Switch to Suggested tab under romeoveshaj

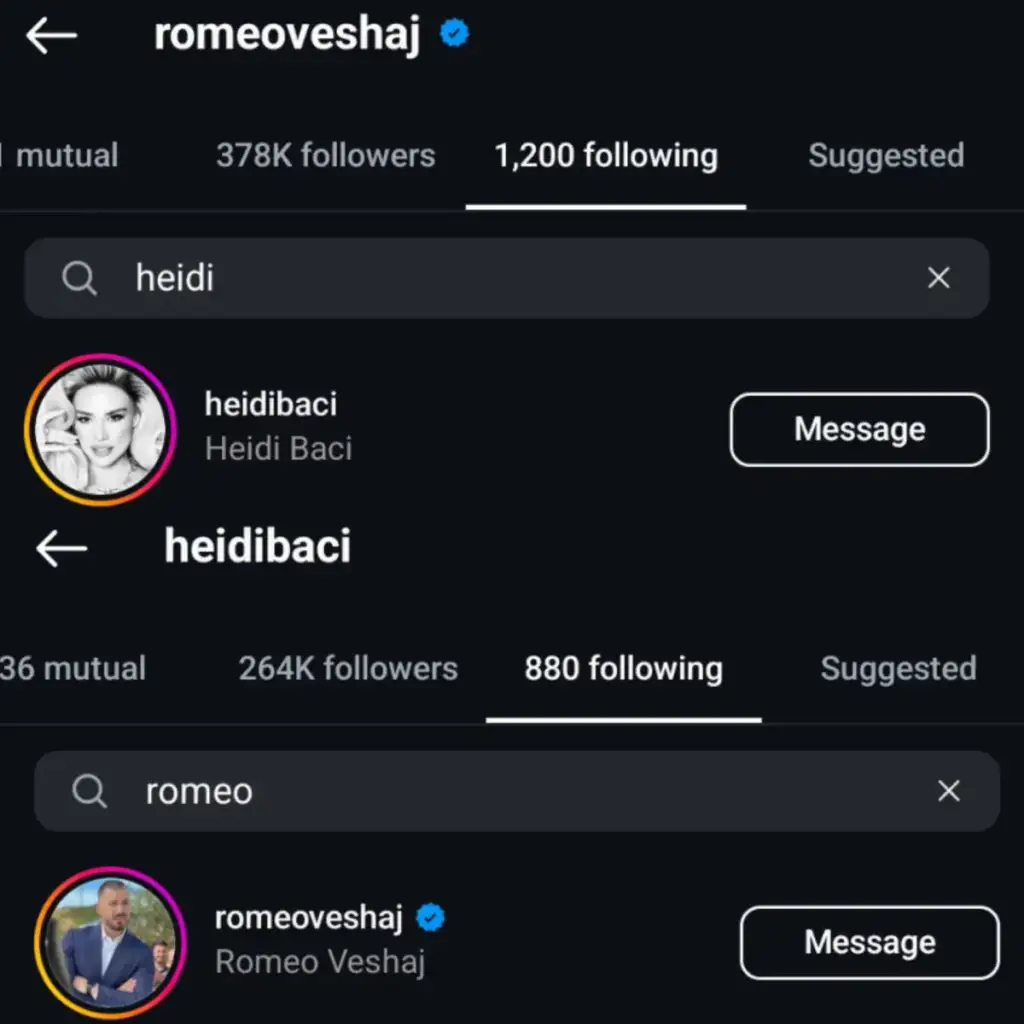coord(886,156)
